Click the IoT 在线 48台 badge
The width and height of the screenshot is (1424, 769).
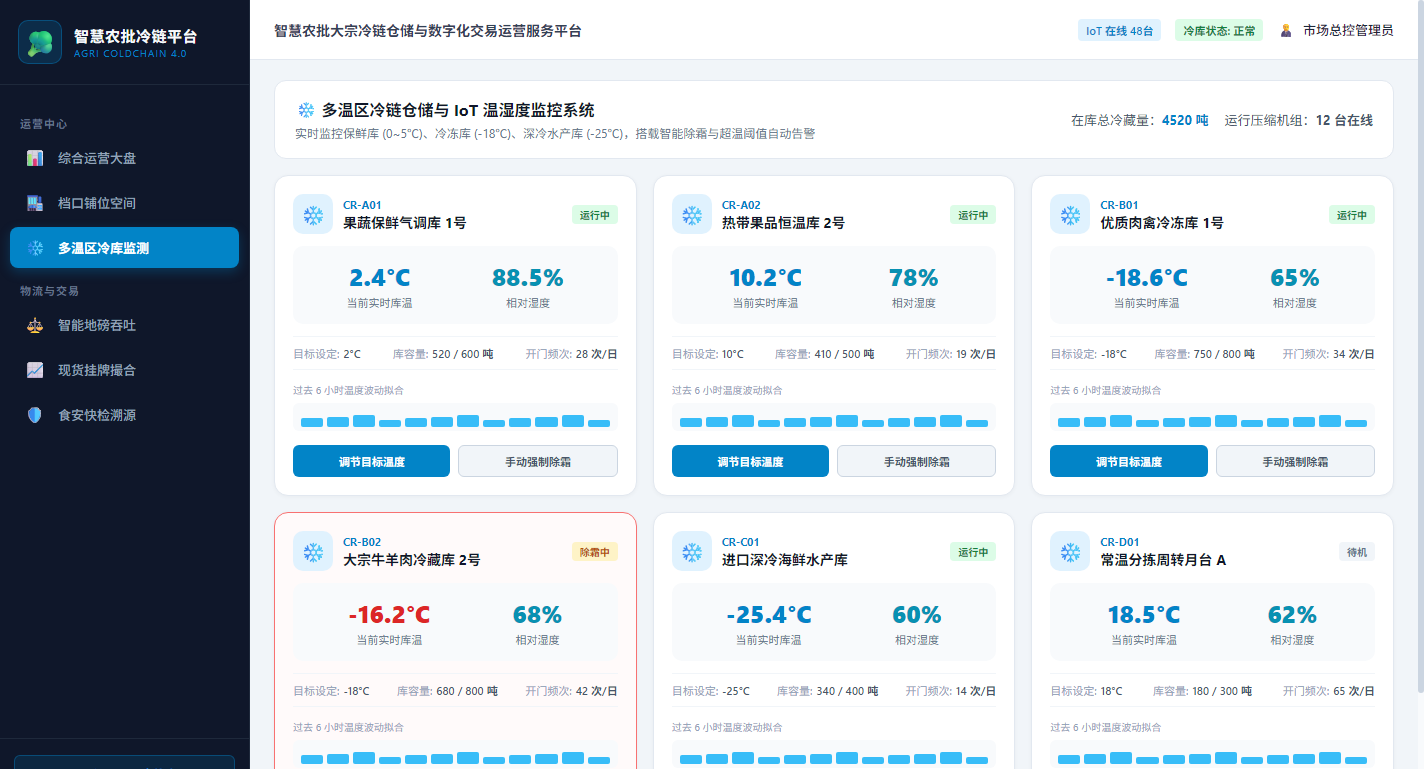1119,31
